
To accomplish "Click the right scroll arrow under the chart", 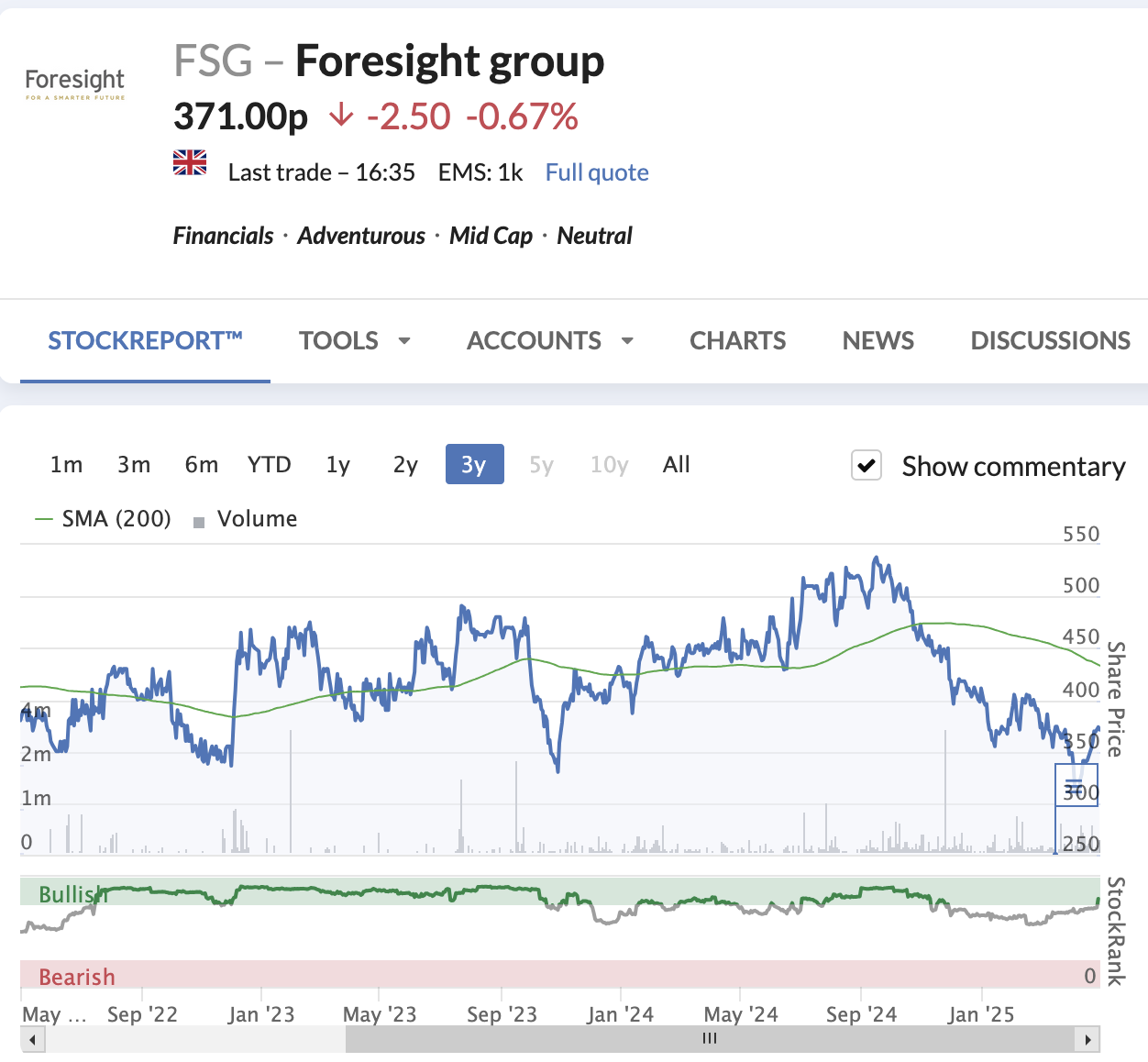I will click(x=1087, y=1039).
